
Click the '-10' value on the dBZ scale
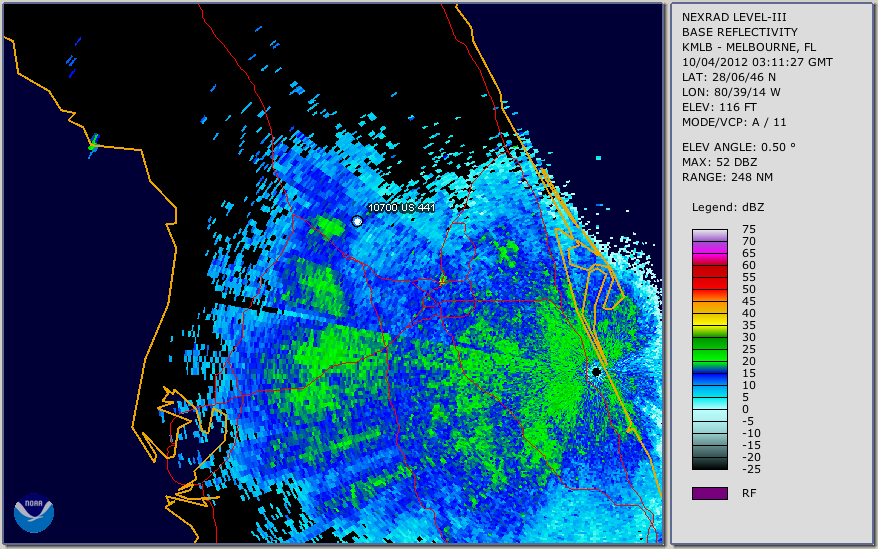click(x=751, y=433)
